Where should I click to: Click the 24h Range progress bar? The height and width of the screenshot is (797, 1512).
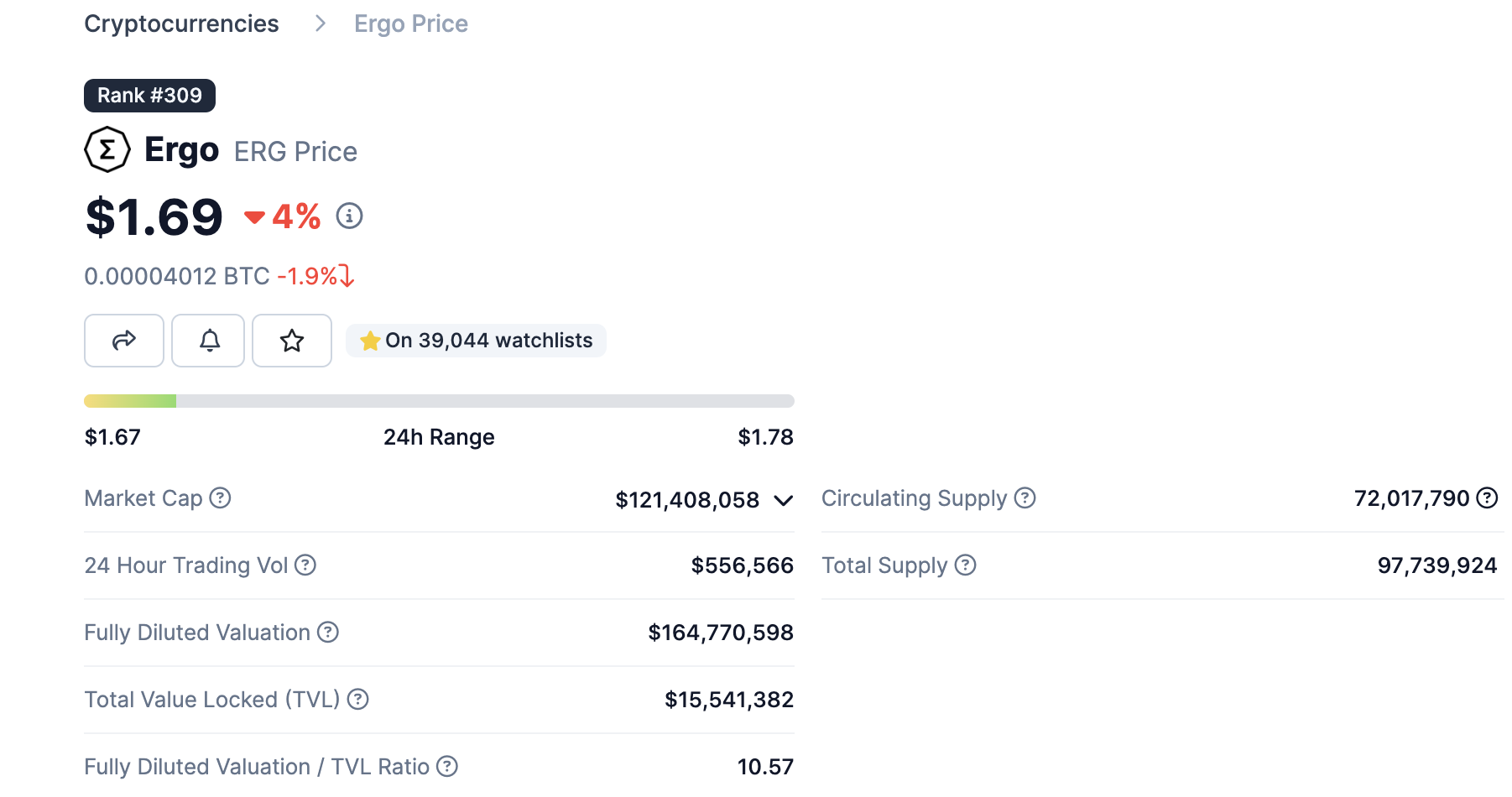[439, 401]
